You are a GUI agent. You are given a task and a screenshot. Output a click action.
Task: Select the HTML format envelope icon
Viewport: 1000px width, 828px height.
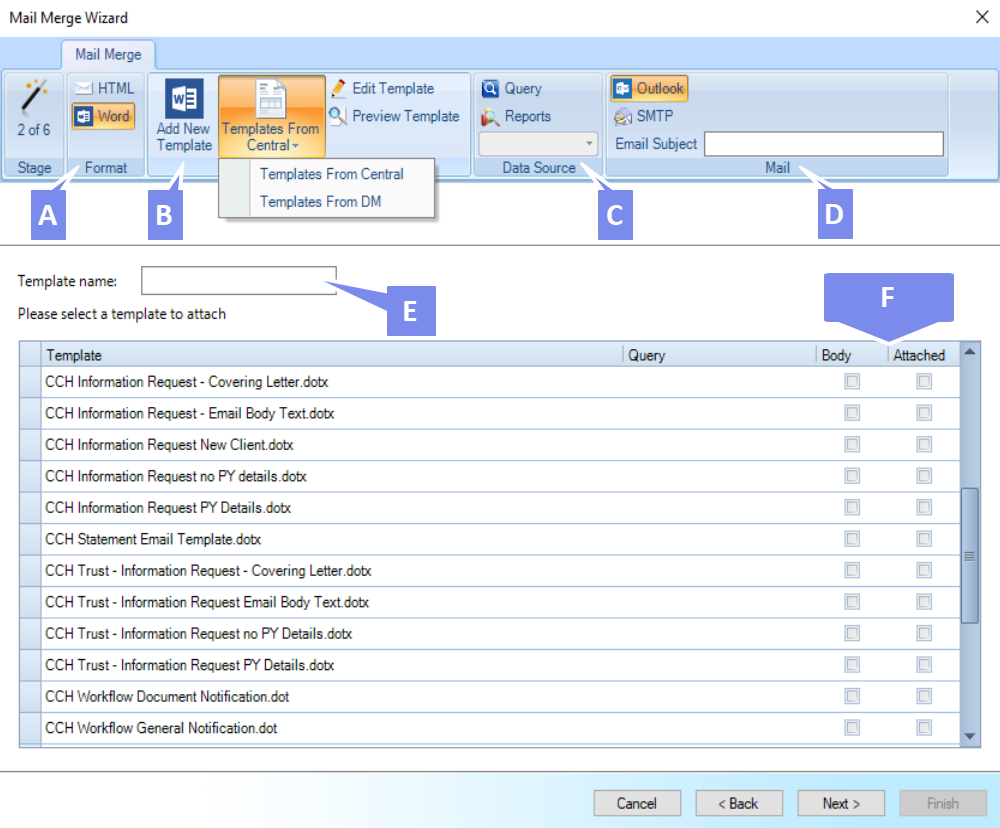pos(84,88)
